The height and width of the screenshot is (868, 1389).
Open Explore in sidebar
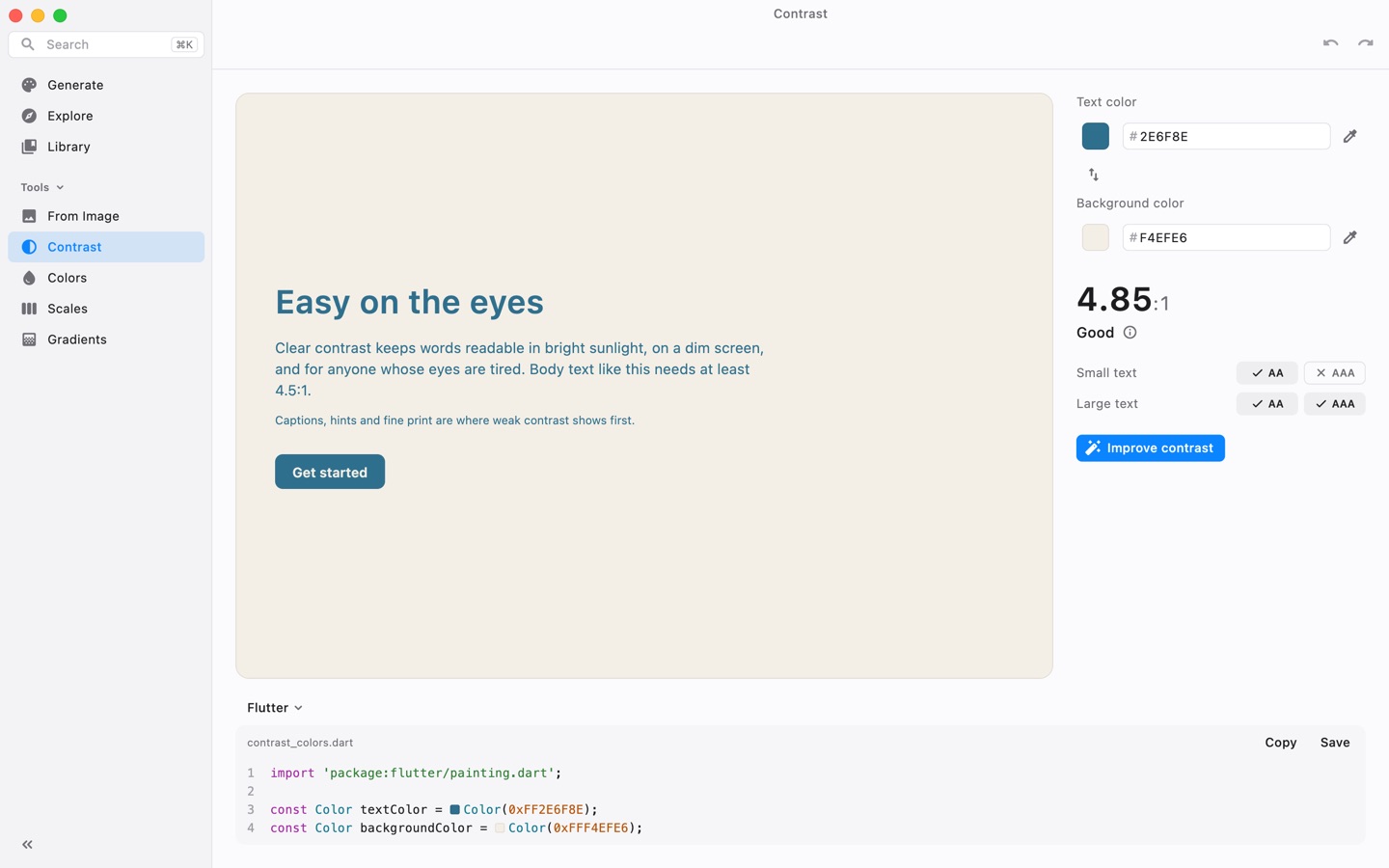[106, 116]
